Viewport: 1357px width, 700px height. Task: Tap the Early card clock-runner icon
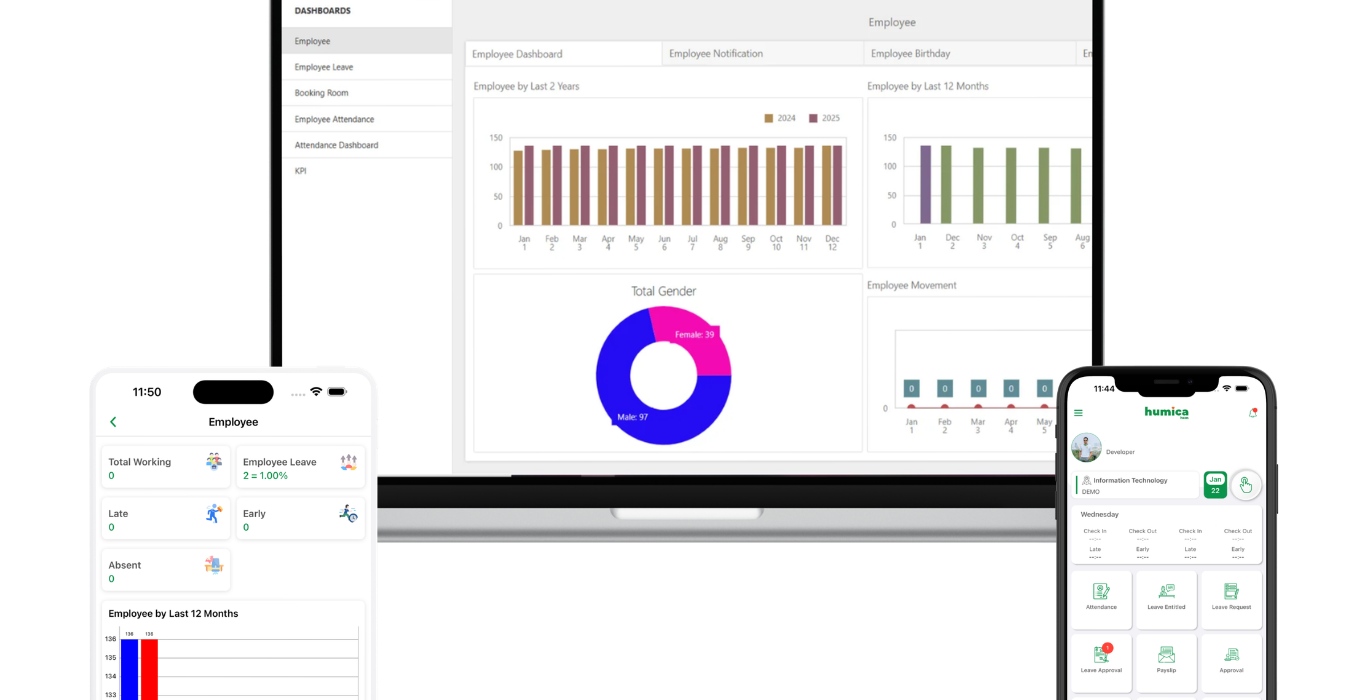coord(348,513)
